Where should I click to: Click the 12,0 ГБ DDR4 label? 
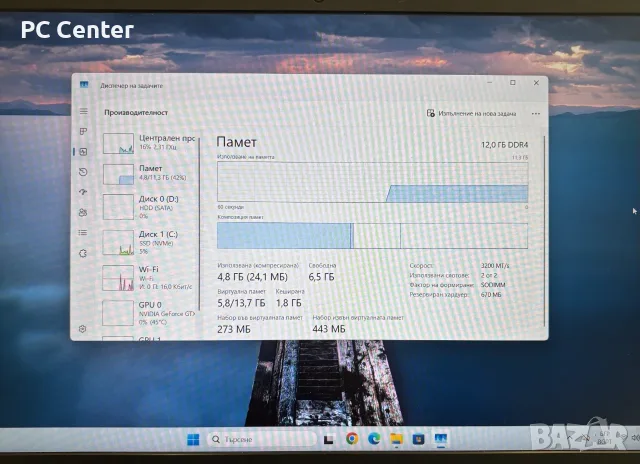coord(504,144)
